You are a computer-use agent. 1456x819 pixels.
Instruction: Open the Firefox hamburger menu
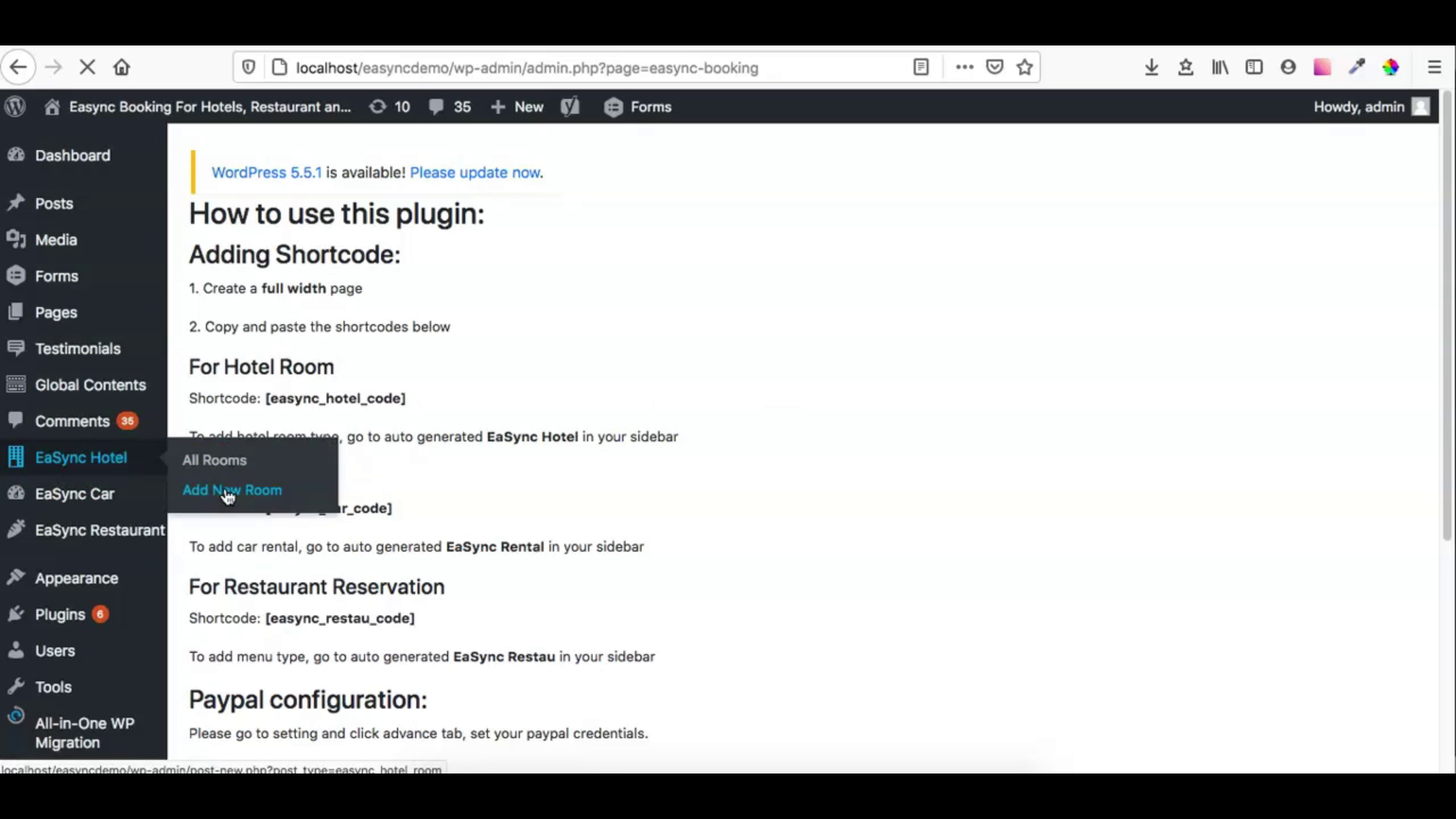(x=1433, y=67)
